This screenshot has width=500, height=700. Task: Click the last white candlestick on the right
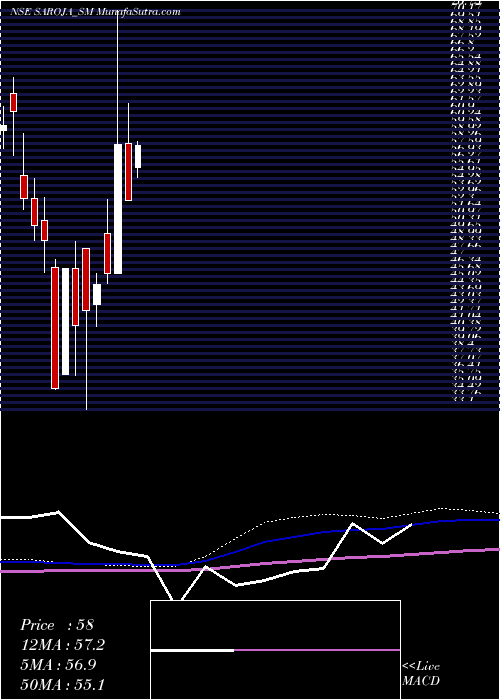coord(138,156)
